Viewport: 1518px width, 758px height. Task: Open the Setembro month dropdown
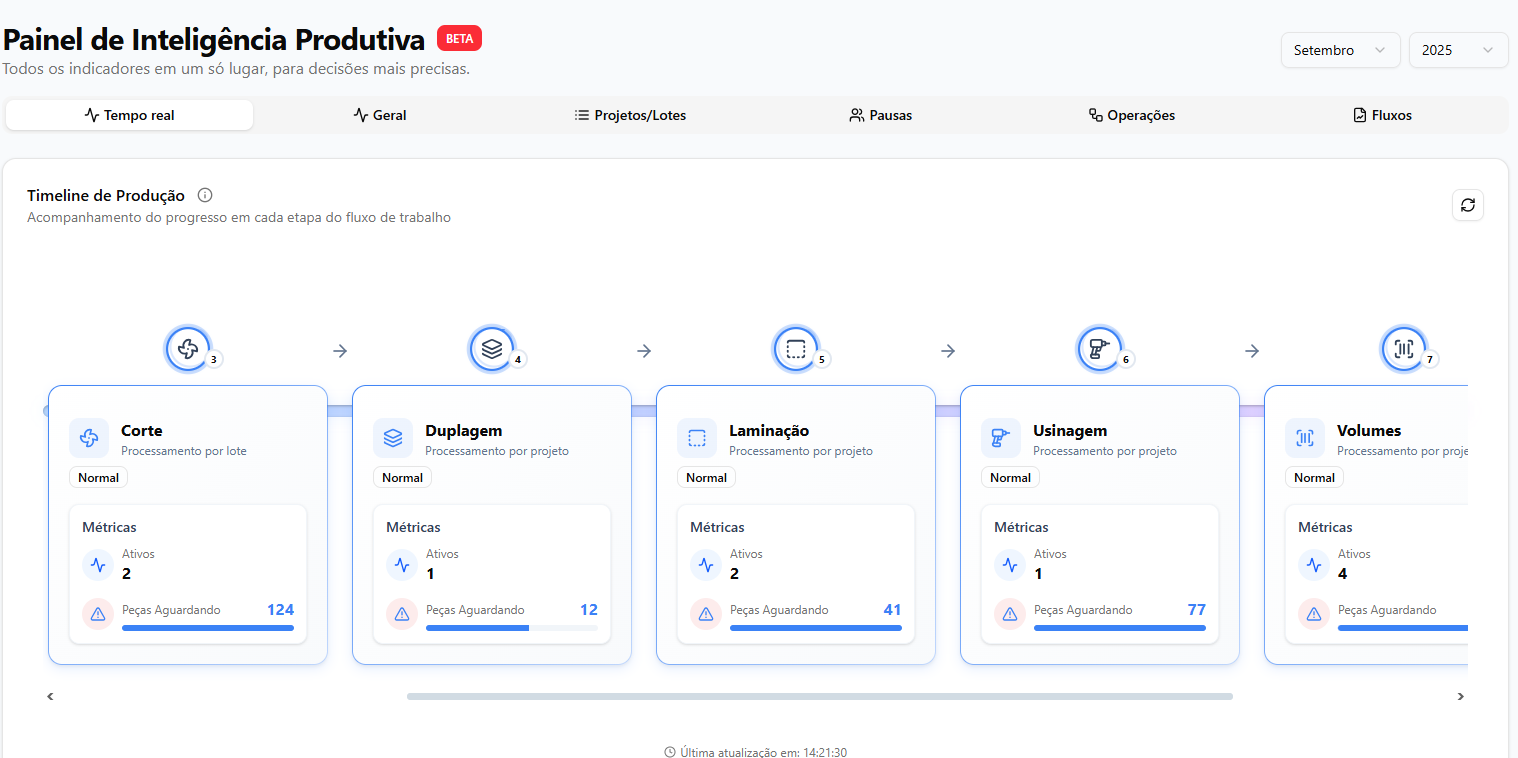tap(1340, 50)
